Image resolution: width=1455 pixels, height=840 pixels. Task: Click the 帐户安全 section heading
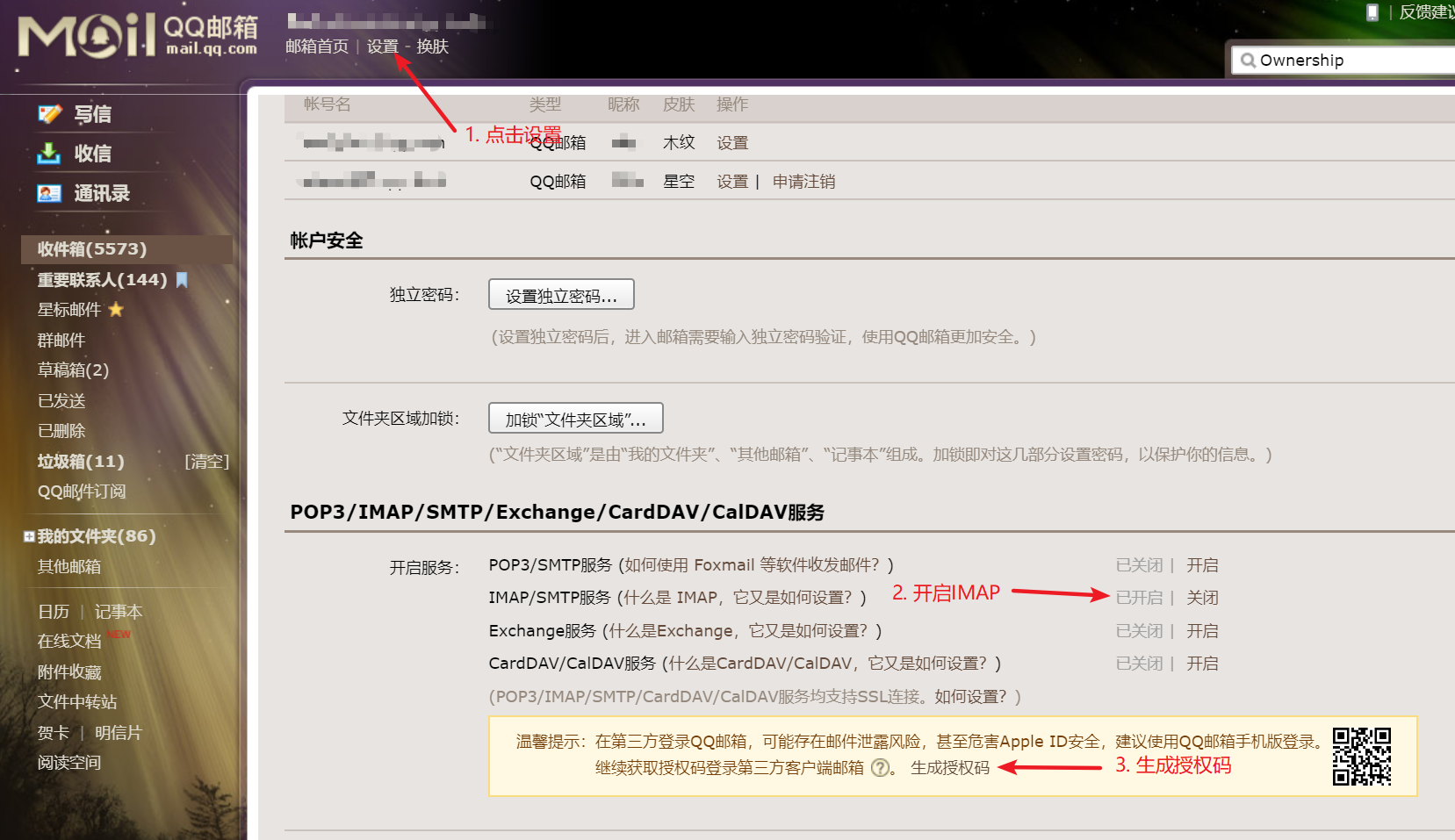(x=327, y=241)
